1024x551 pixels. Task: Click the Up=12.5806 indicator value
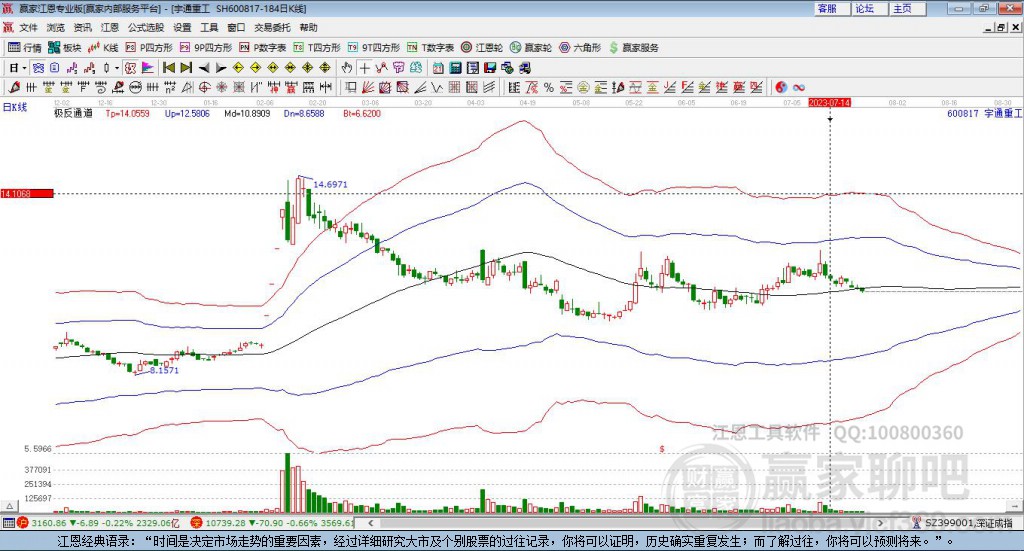click(x=187, y=114)
